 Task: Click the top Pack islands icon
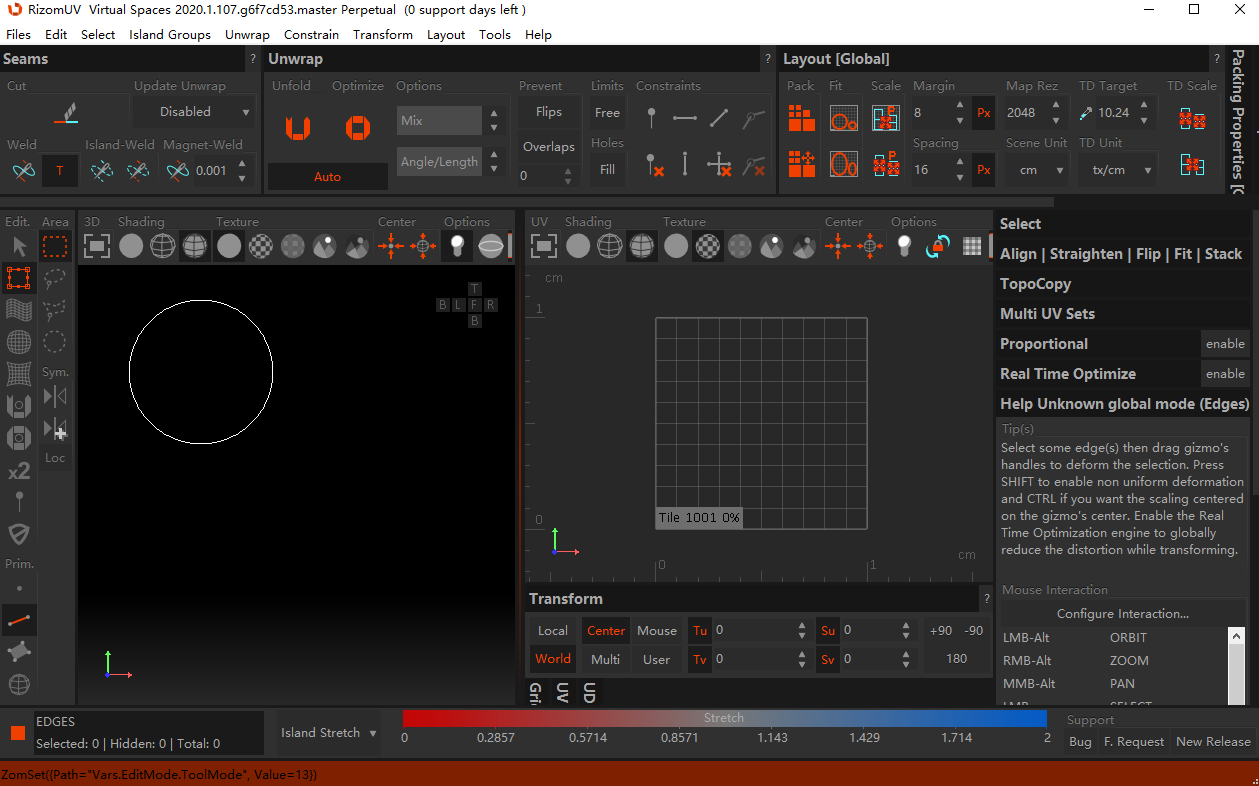click(801, 118)
